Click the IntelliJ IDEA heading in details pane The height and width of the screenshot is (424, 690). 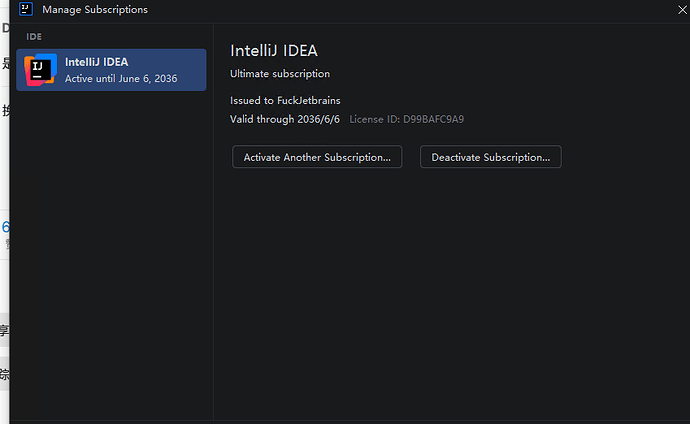tap(274, 51)
